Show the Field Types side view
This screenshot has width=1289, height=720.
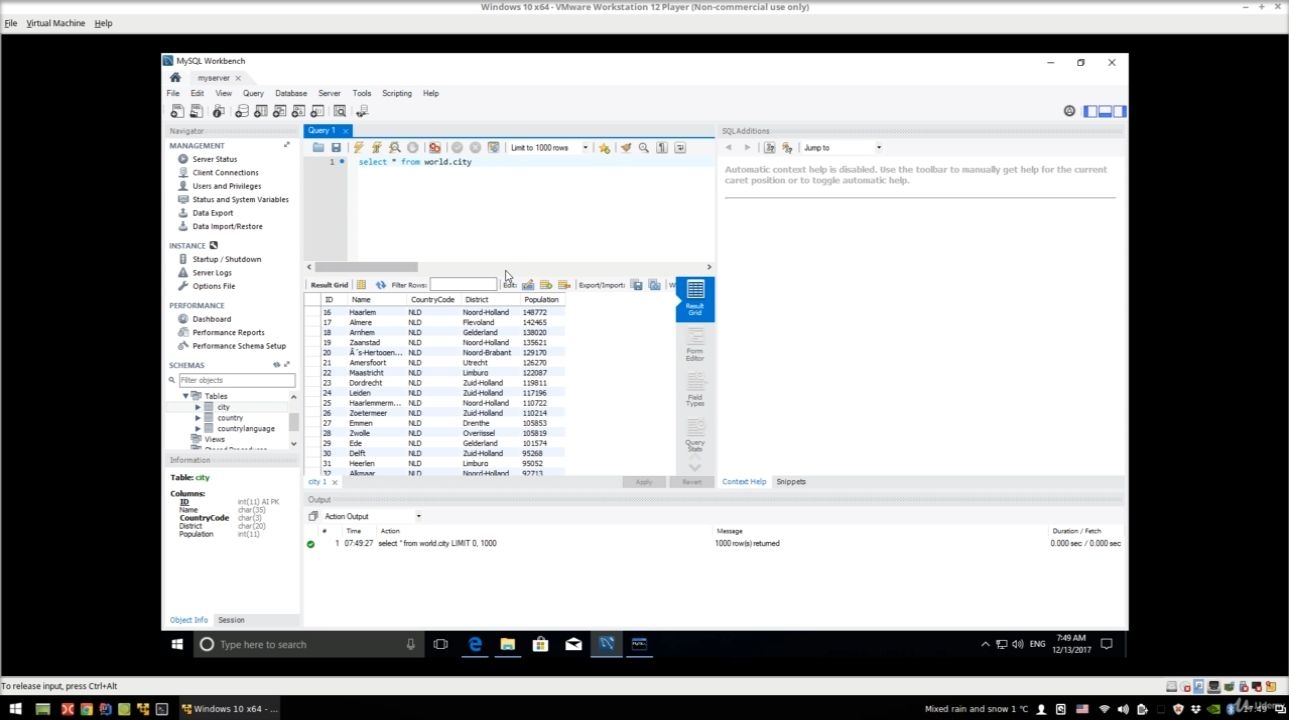(695, 389)
